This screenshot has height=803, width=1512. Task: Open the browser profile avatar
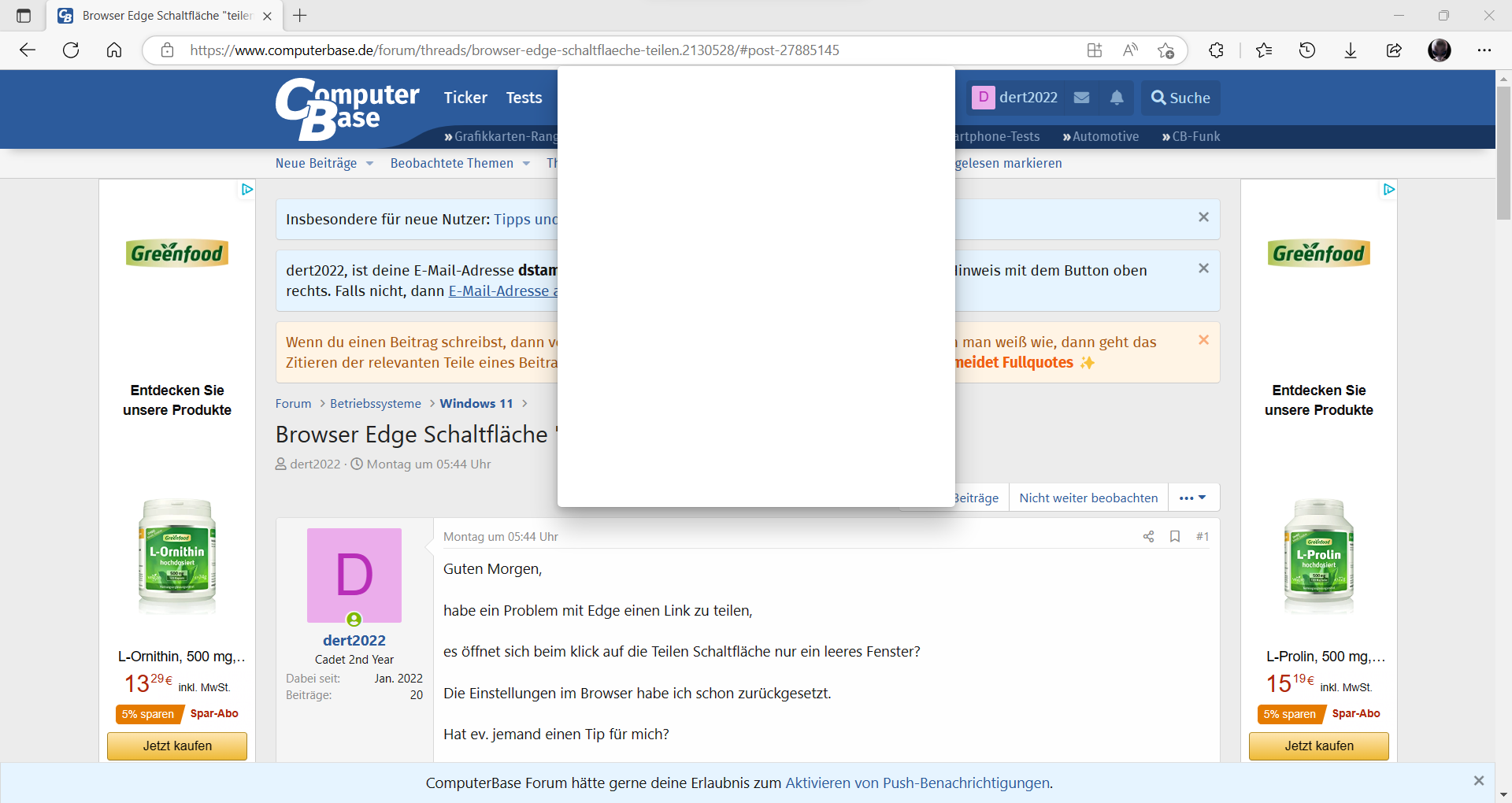click(1440, 50)
